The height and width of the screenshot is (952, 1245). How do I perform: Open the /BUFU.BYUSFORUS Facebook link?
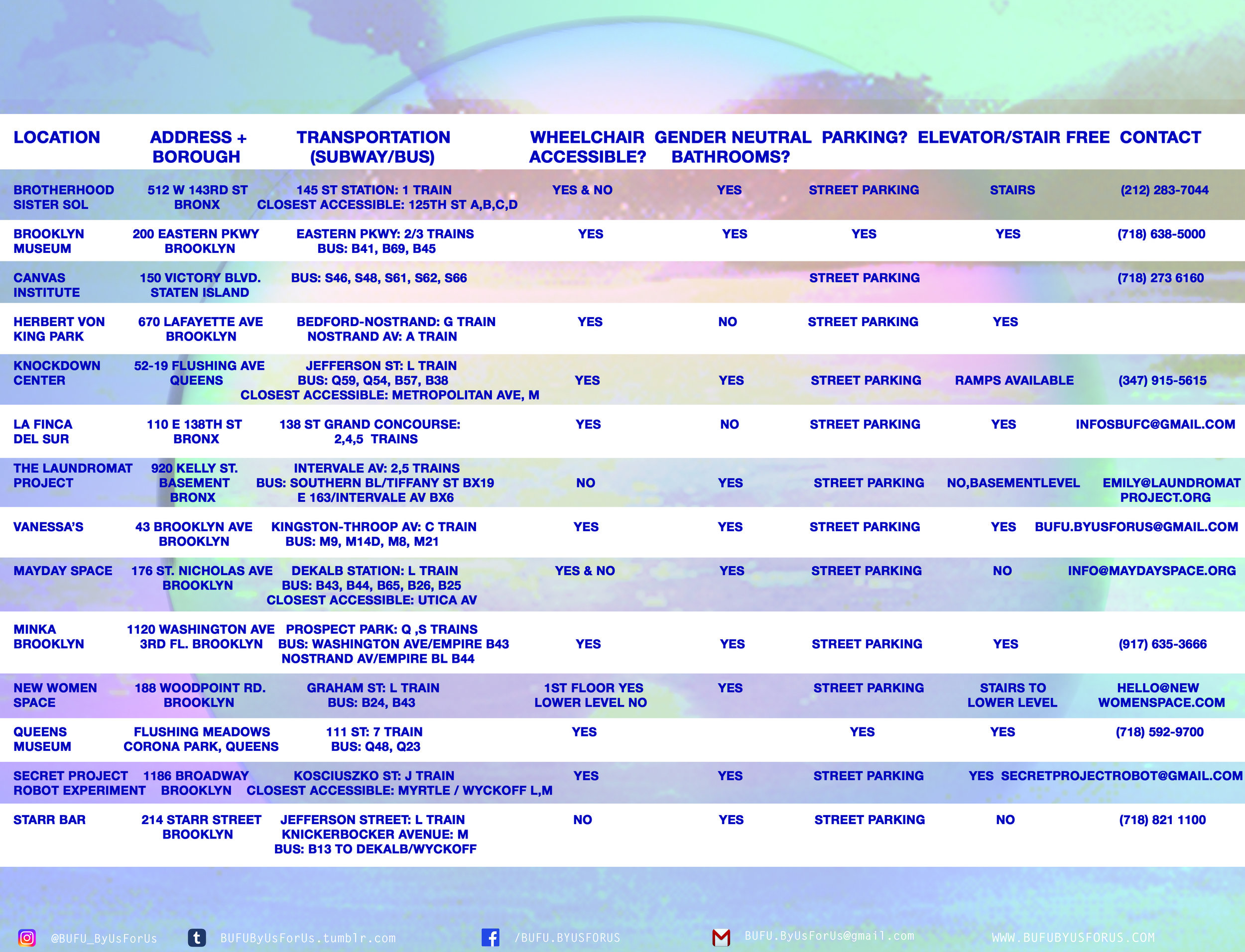coord(567,938)
